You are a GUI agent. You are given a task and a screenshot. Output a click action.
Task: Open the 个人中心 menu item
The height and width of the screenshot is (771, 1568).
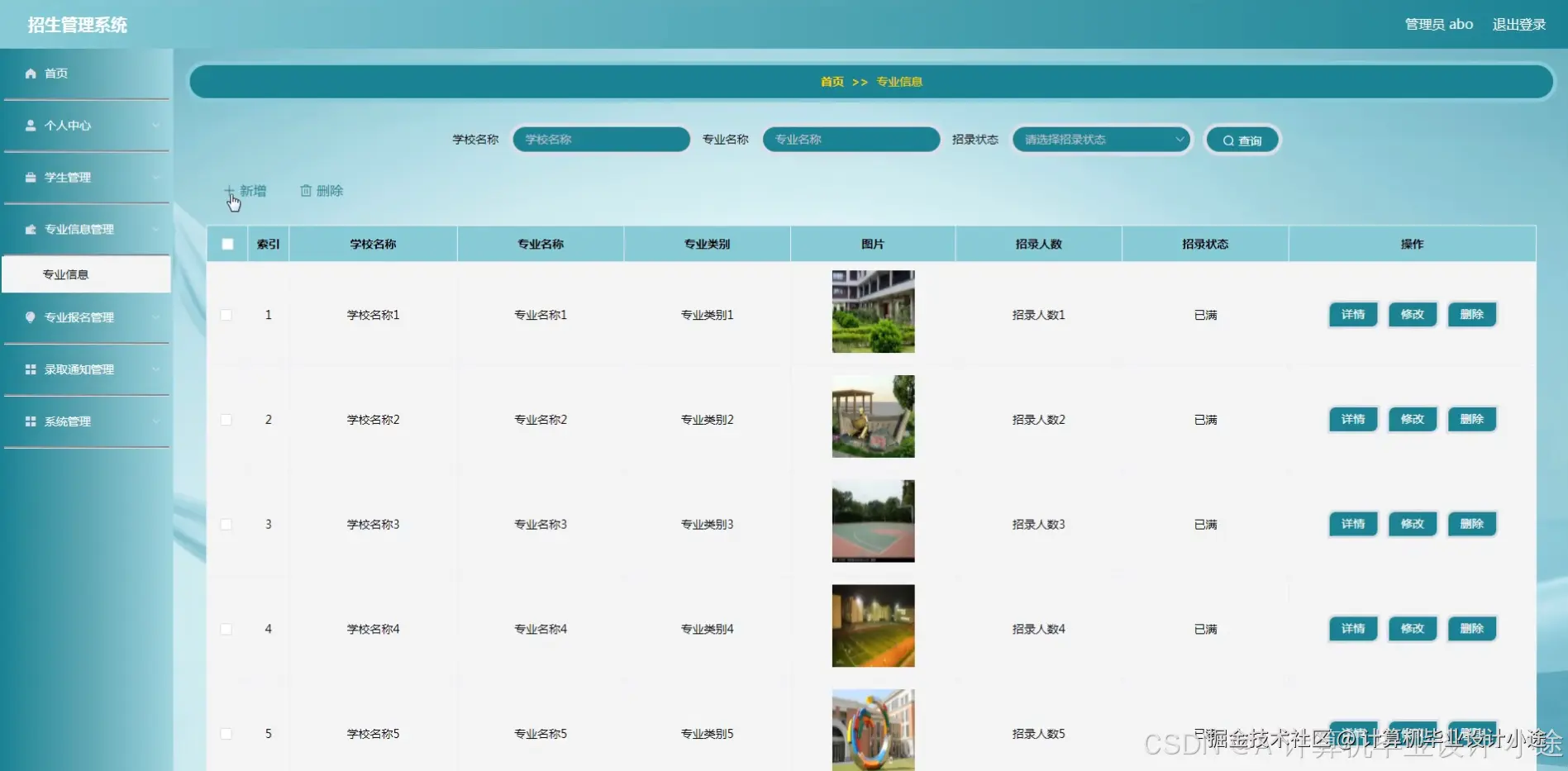point(86,126)
